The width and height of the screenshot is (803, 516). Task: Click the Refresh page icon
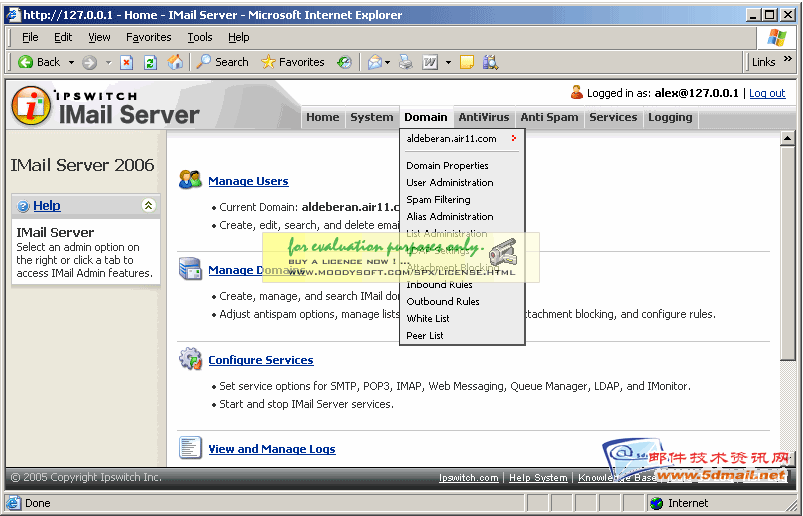click(151, 62)
